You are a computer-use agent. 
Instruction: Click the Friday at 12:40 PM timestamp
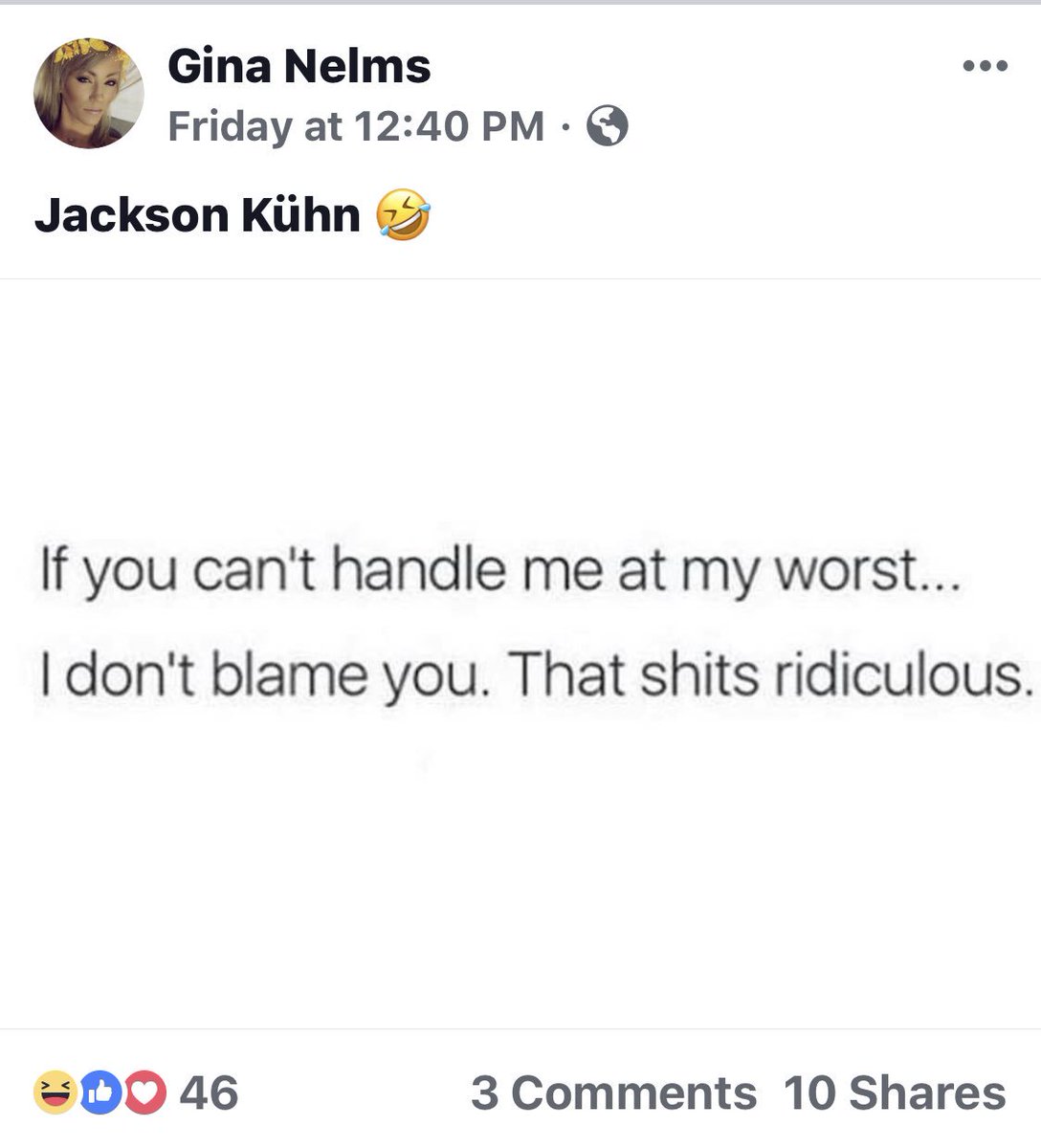356,126
